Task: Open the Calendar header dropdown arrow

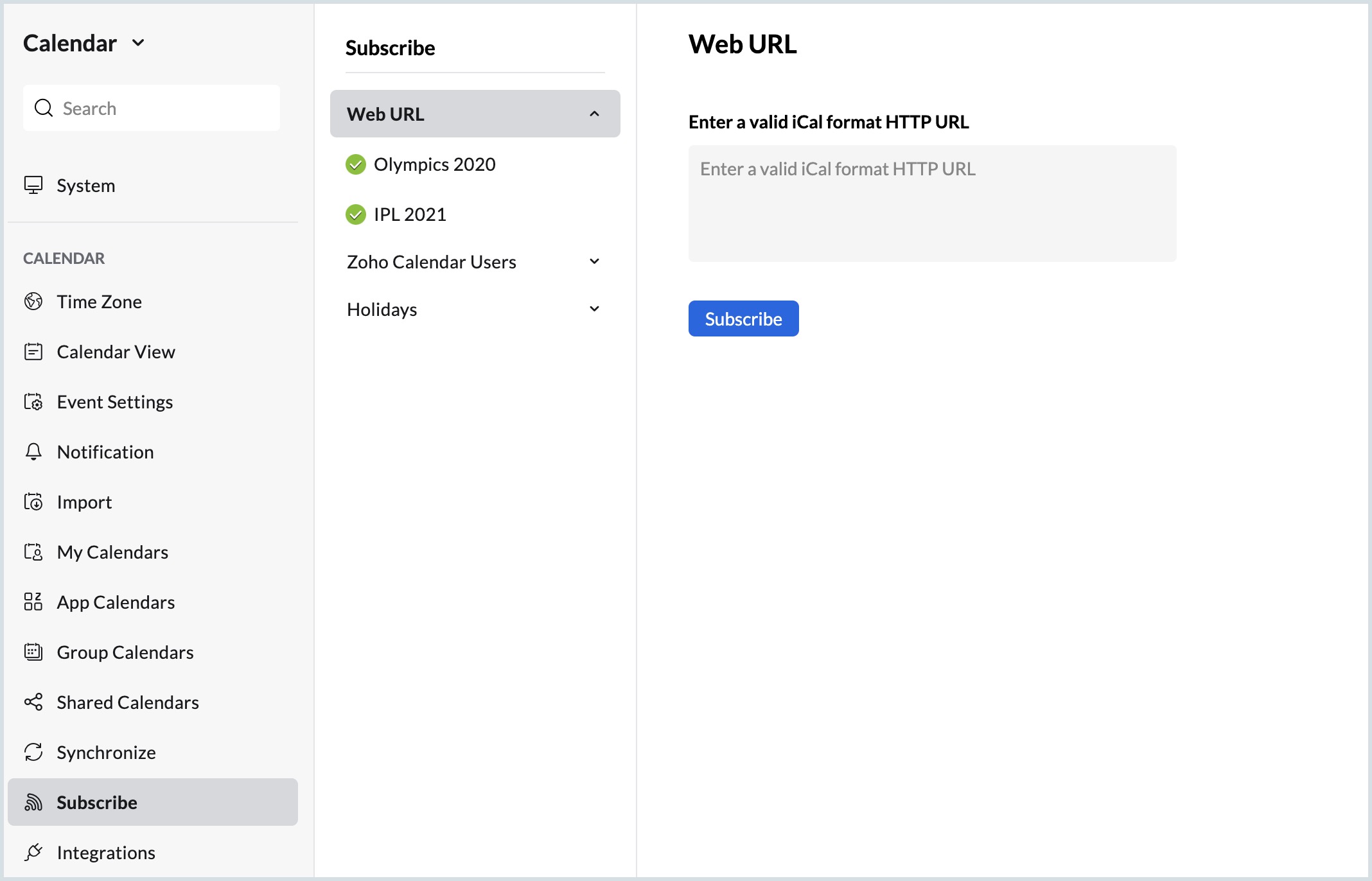Action: pyautogui.click(x=138, y=43)
